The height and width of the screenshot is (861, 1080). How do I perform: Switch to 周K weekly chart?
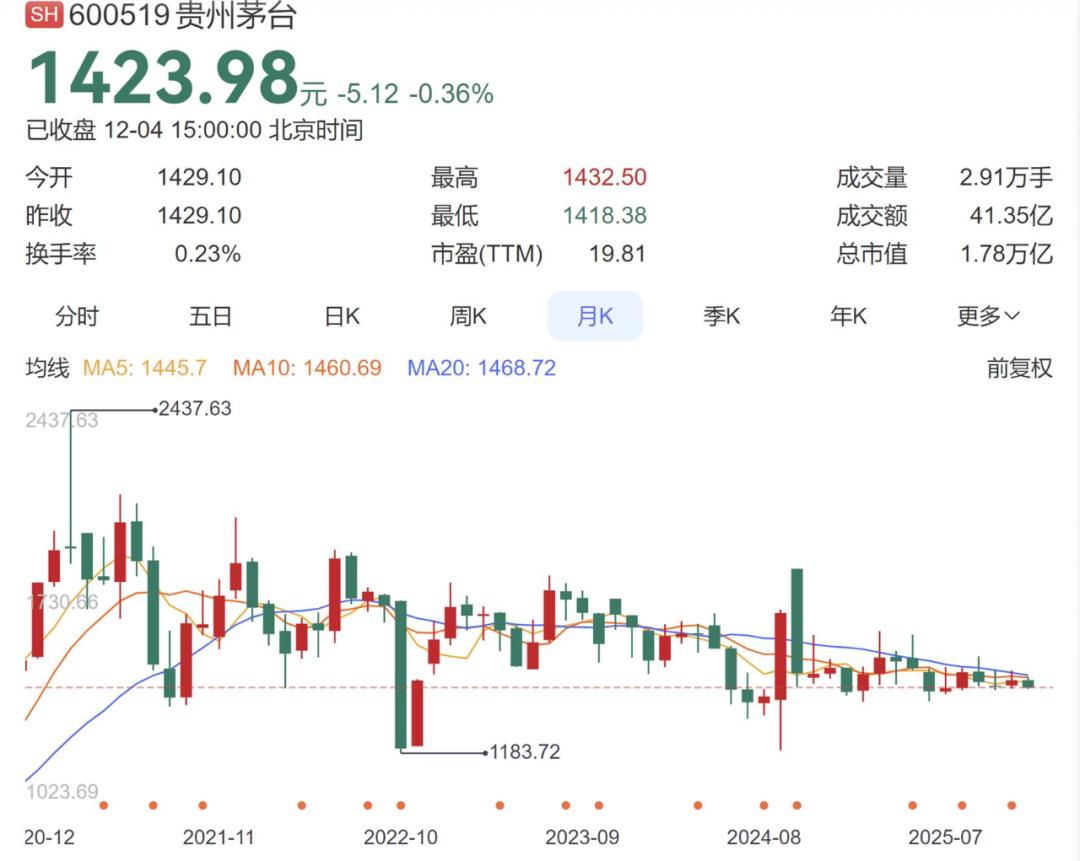(x=468, y=317)
